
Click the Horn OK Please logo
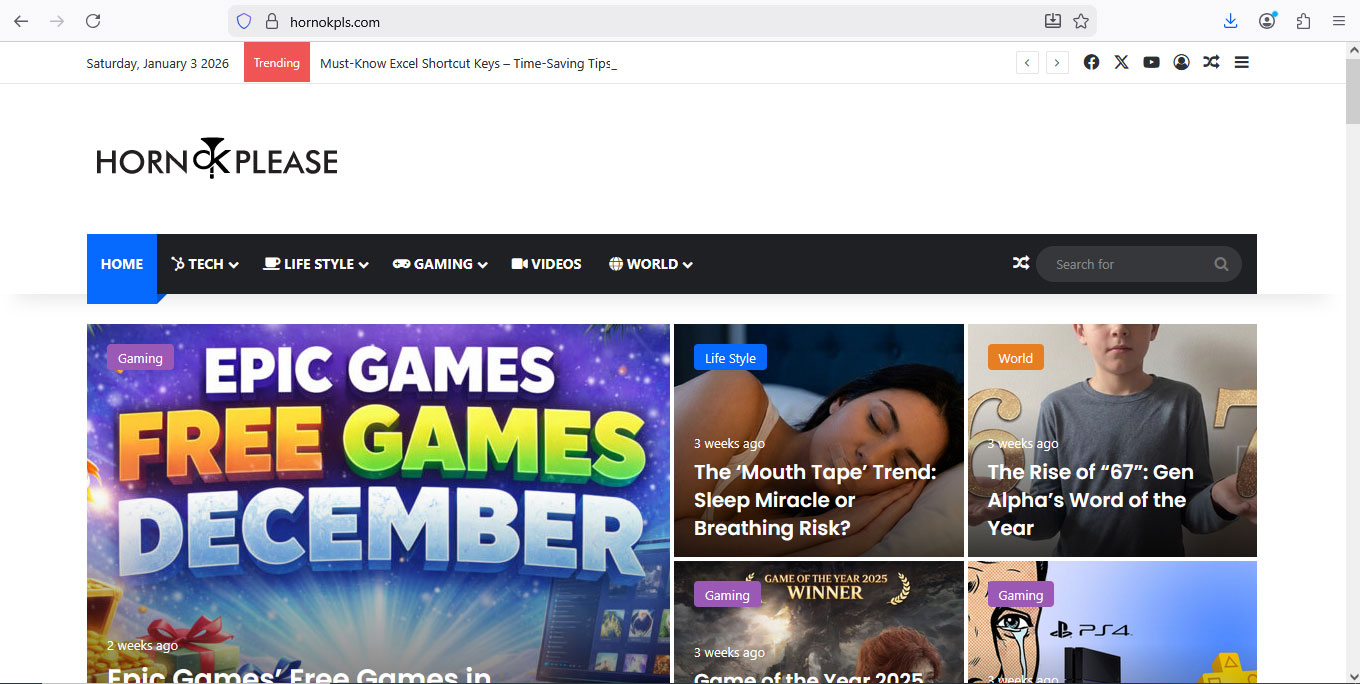click(217, 159)
